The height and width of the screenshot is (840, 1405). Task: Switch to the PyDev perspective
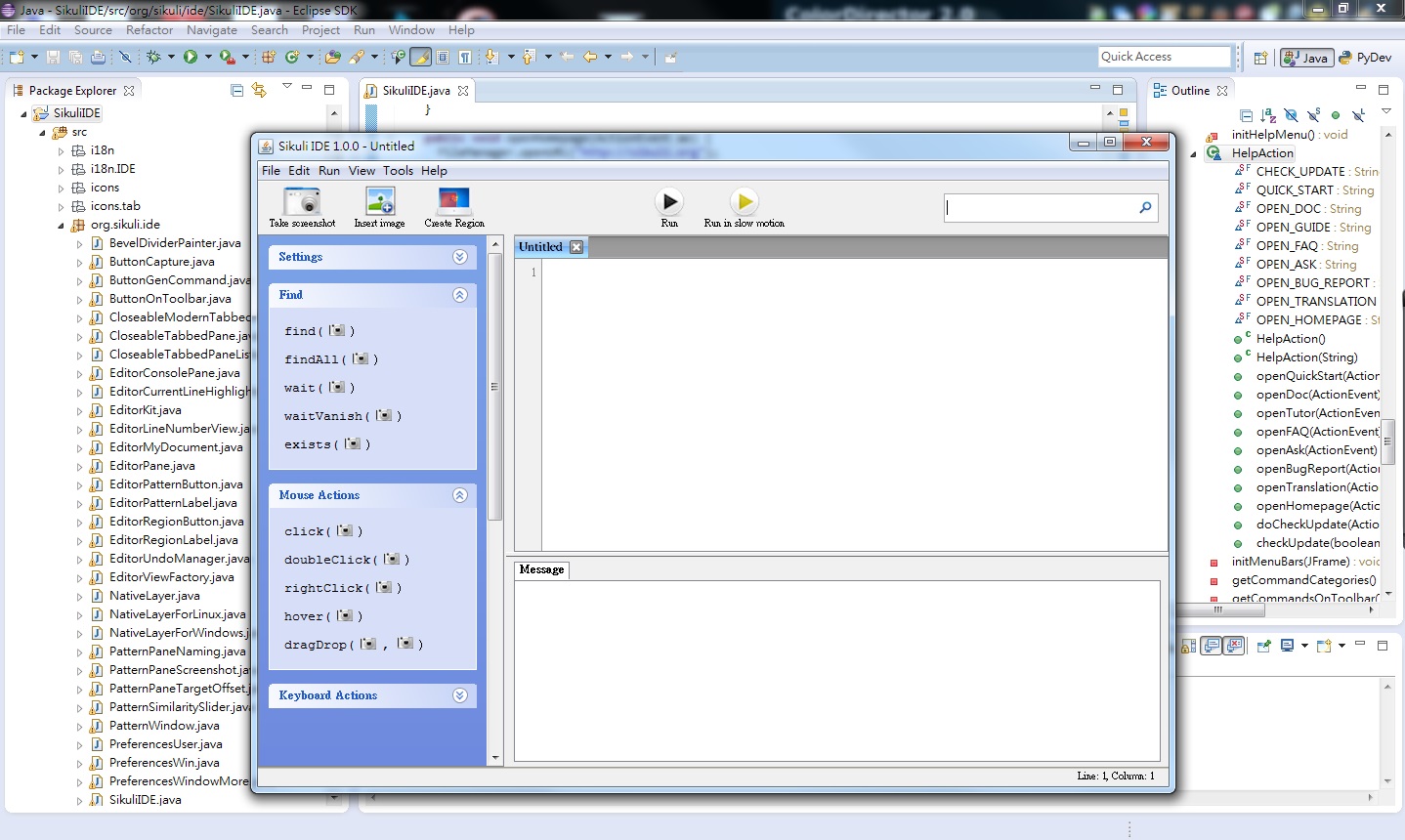tap(1366, 57)
